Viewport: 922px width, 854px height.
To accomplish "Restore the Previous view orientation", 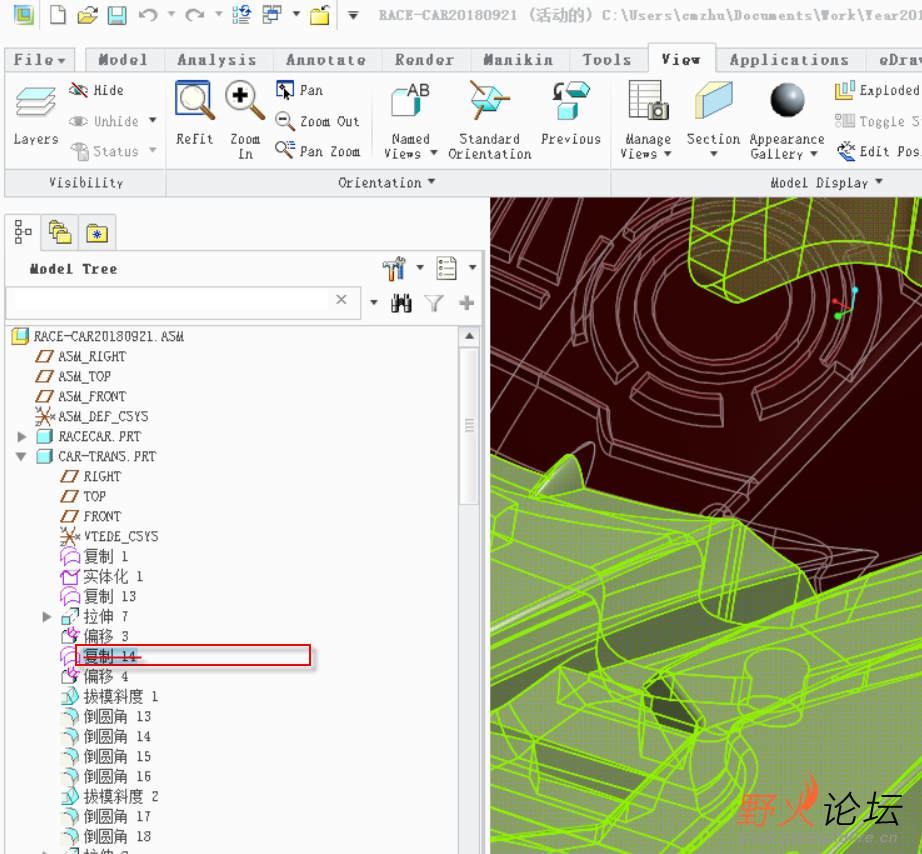I will (x=570, y=114).
